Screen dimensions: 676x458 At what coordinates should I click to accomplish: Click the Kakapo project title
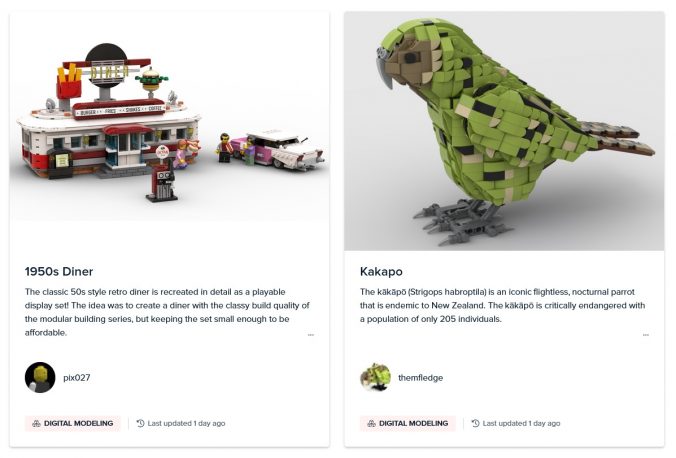[381, 272]
